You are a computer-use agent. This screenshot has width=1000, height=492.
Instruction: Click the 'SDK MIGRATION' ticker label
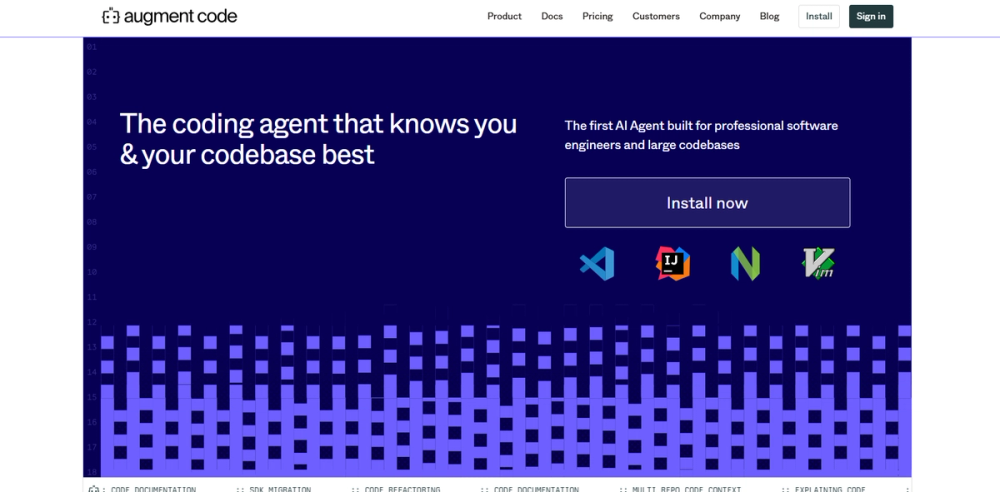pos(281,489)
